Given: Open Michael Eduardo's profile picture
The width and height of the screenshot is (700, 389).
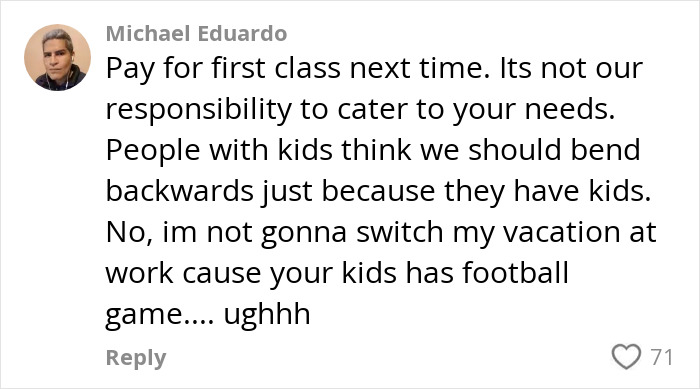Looking at the screenshot, I should click(57, 58).
